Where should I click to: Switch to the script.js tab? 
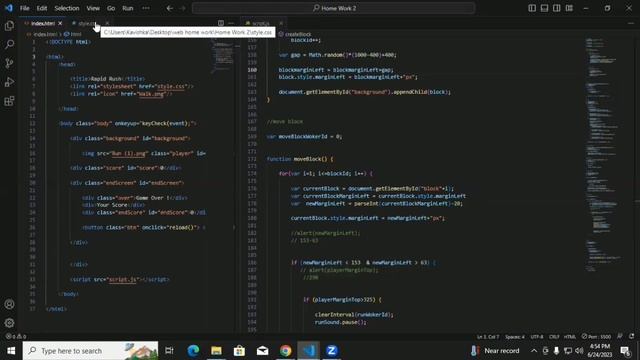(x=260, y=23)
